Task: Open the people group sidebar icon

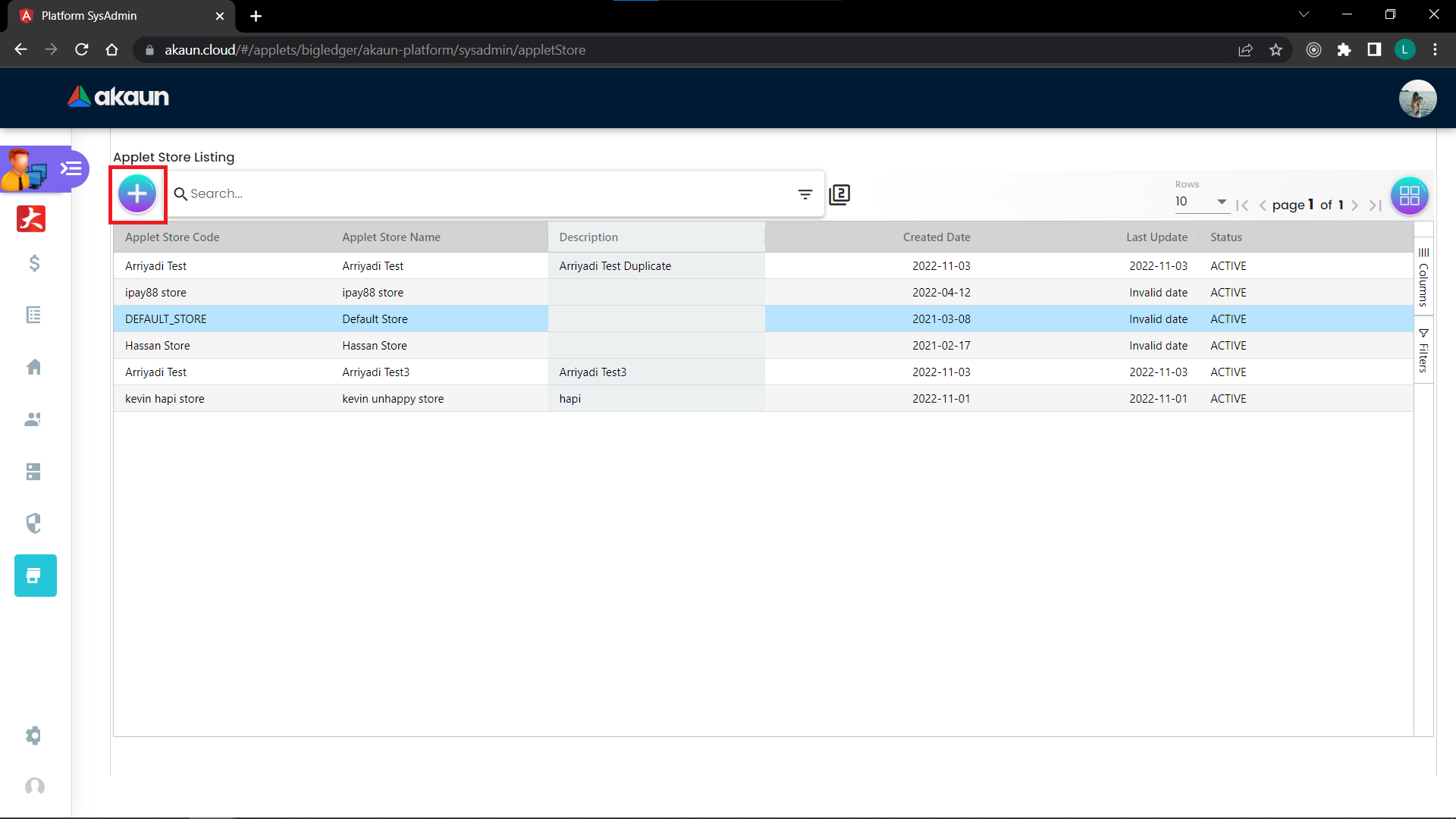Action: [33, 419]
